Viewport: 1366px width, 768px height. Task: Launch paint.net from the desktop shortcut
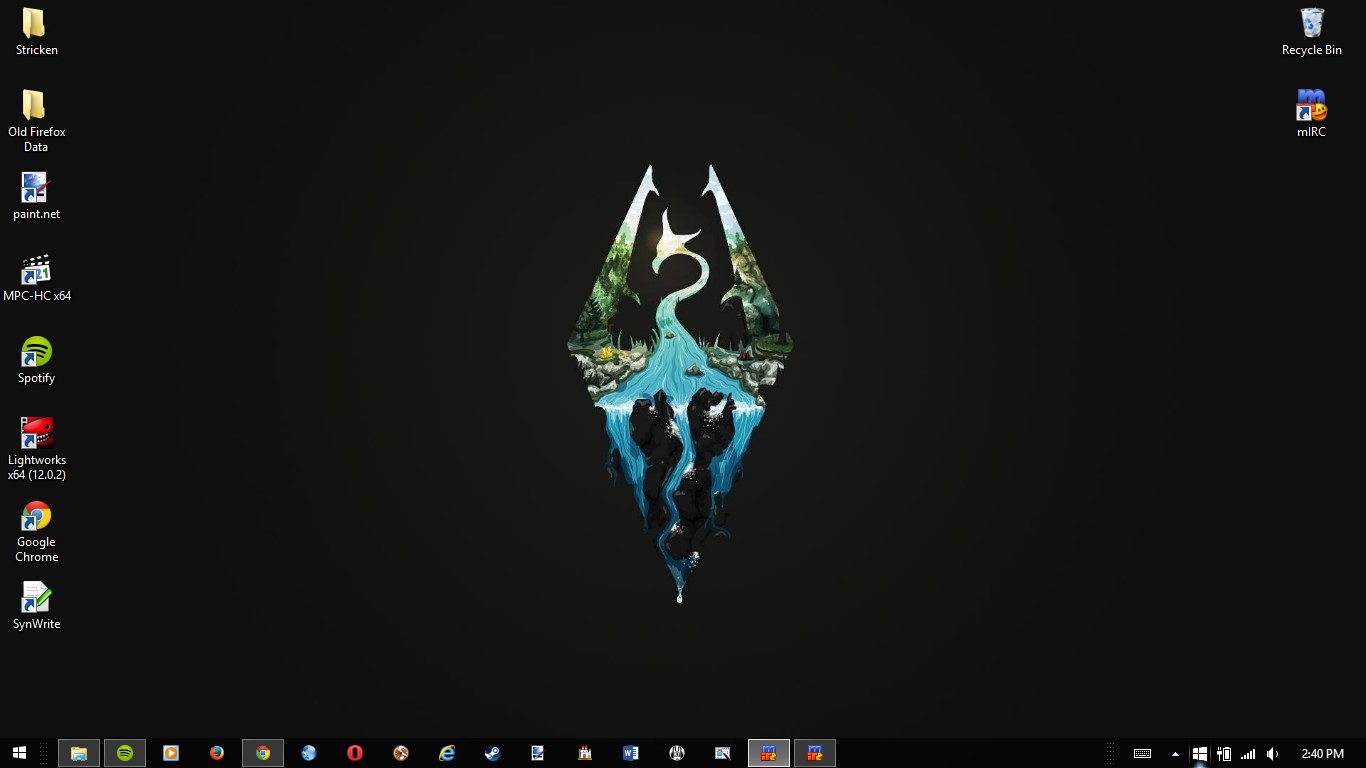tap(36, 196)
